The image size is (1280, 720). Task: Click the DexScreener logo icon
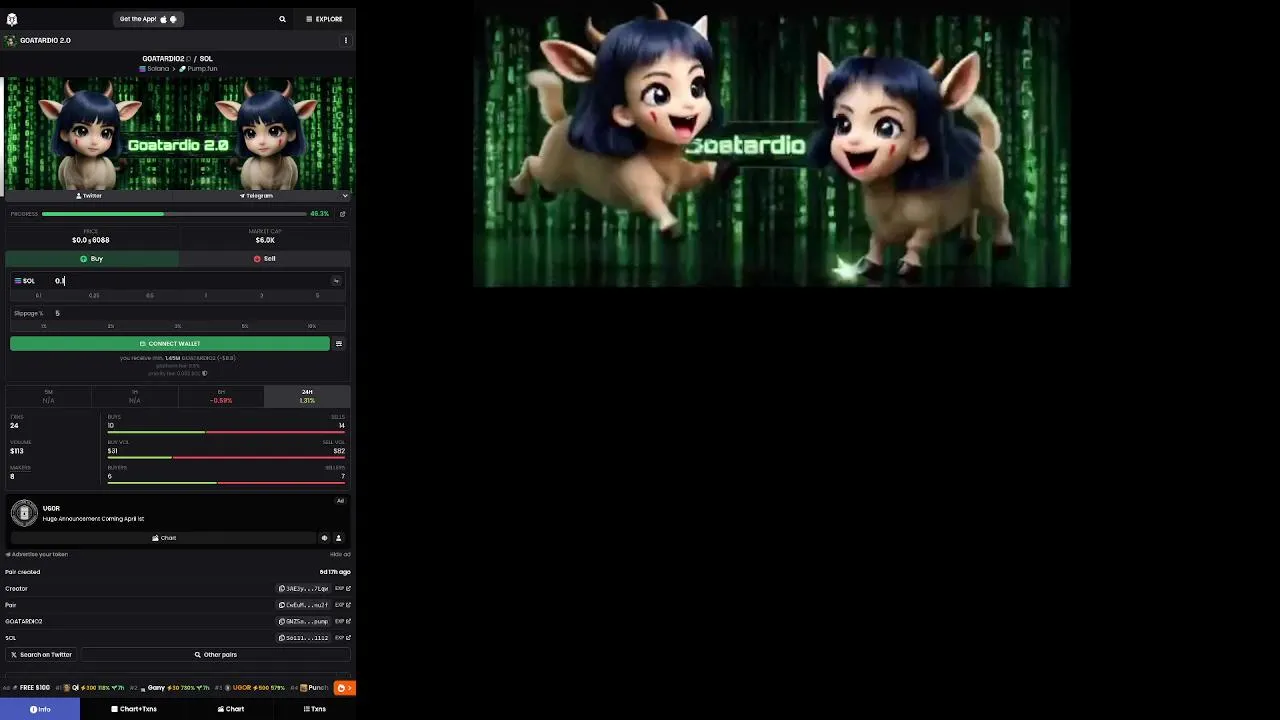click(x=12, y=19)
